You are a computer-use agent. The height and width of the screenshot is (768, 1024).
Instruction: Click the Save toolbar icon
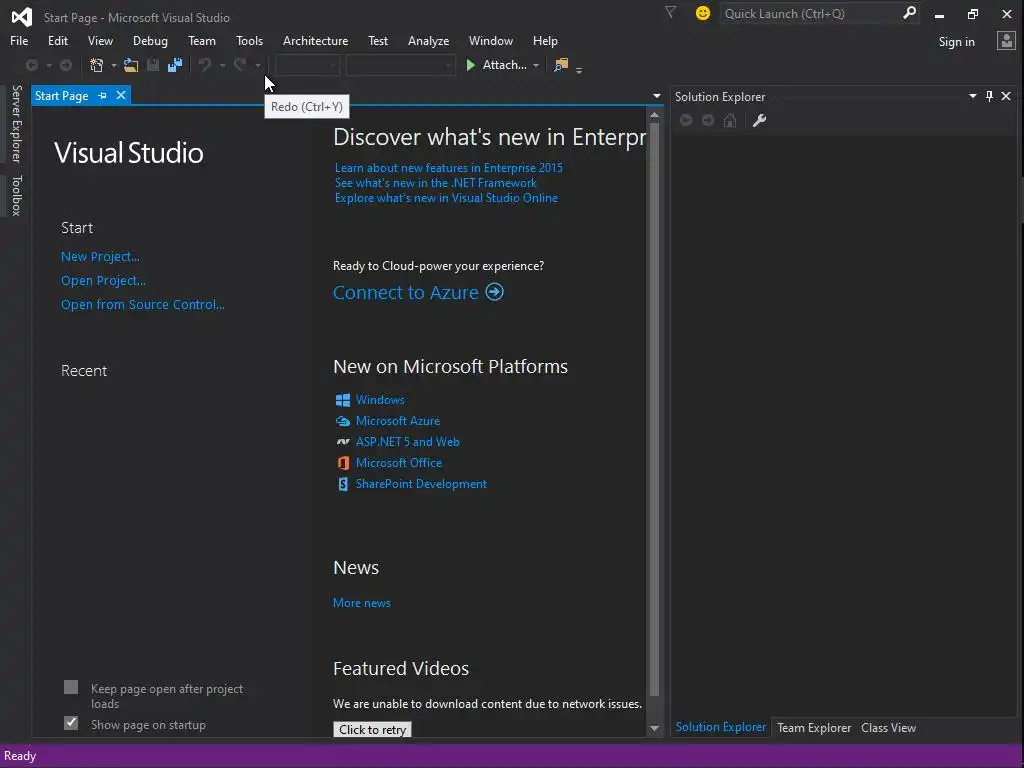[153, 65]
